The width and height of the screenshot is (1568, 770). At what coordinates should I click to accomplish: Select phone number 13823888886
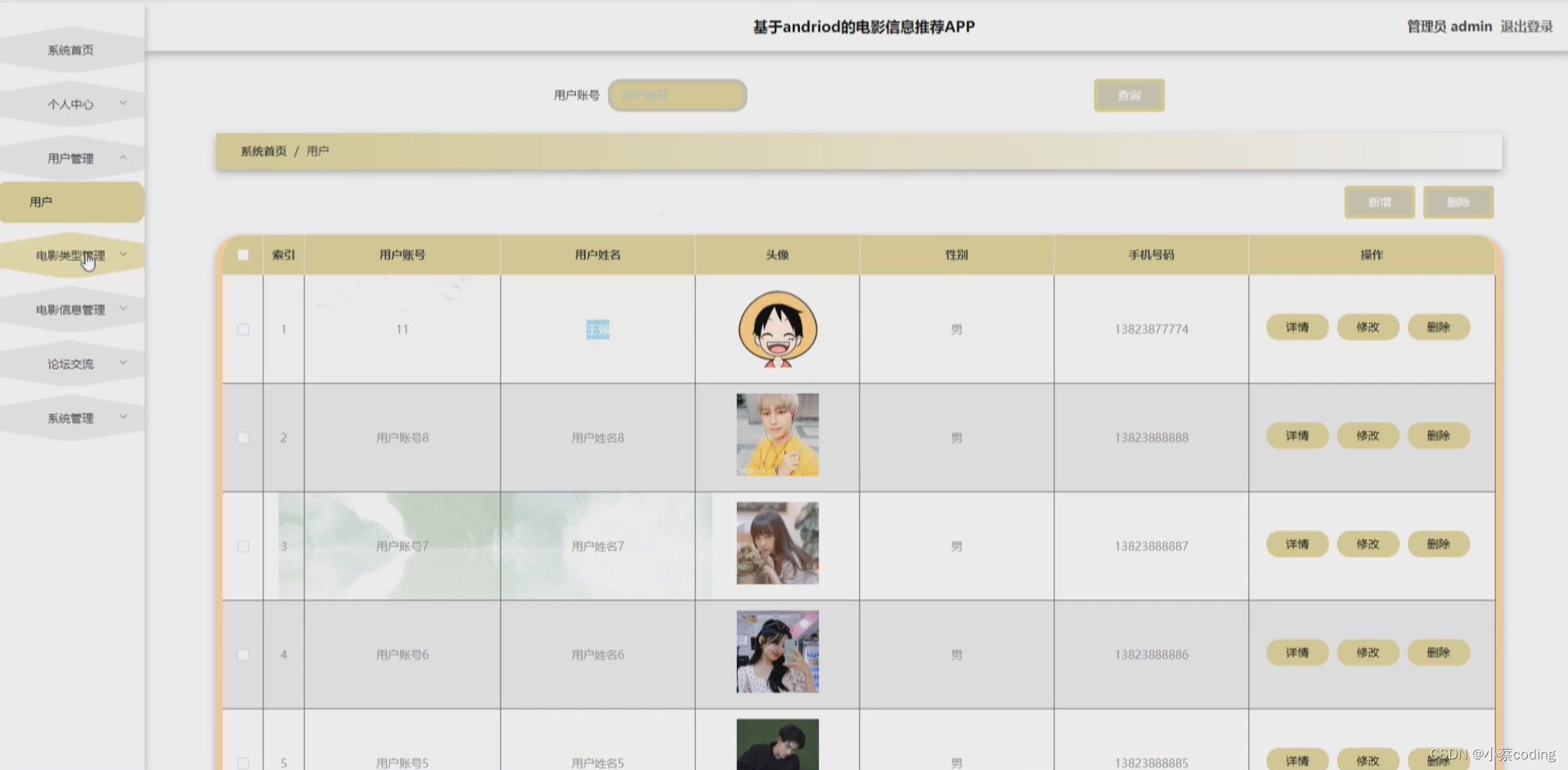point(1151,655)
